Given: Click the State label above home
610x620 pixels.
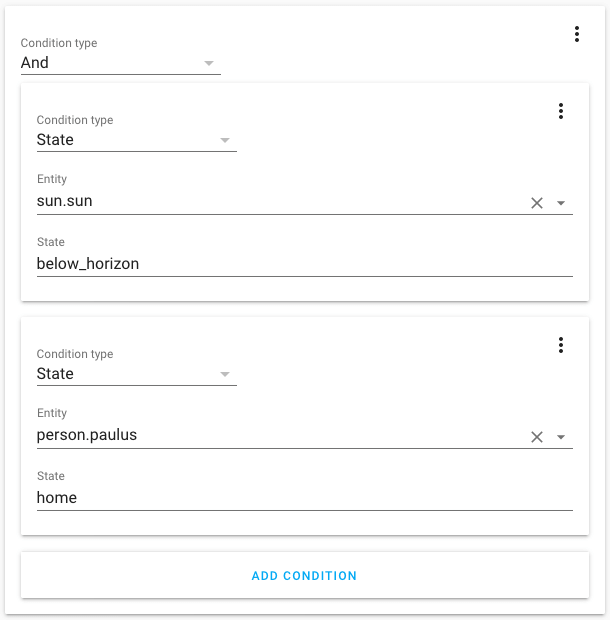Looking at the screenshot, I should coord(51,476).
